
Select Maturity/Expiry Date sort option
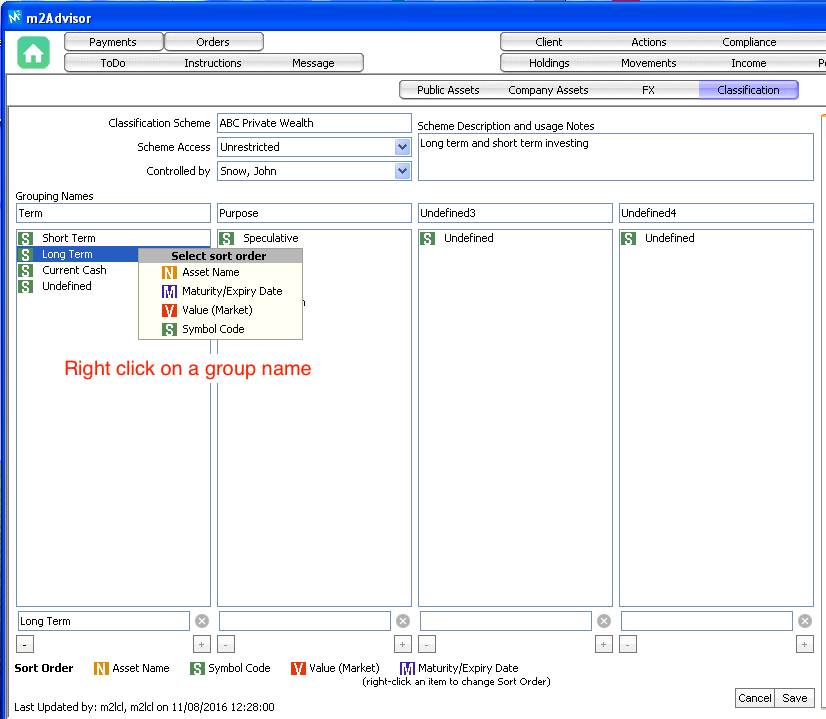click(x=231, y=291)
